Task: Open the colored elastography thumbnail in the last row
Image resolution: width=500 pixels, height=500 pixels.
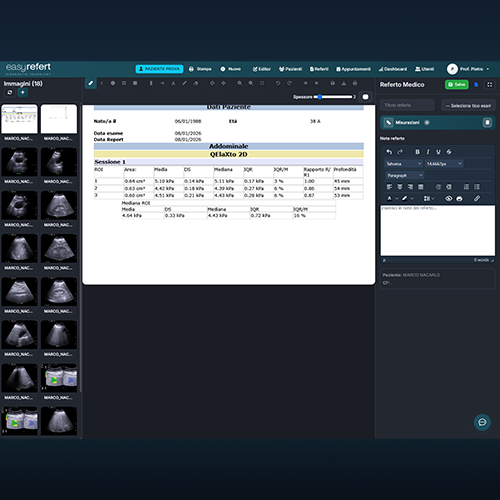Action: click(x=19, y=421)
